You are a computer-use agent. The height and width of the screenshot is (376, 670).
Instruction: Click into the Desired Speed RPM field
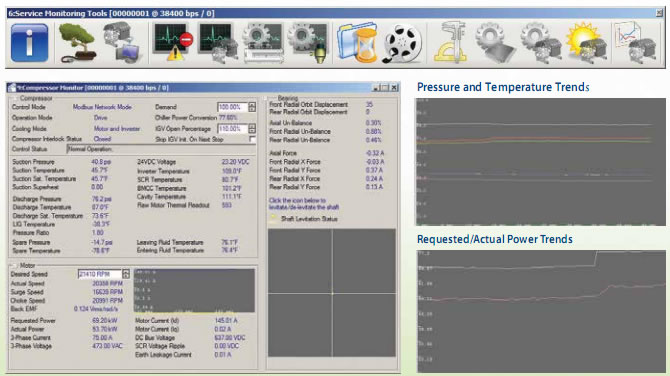(x=100, y=274)
